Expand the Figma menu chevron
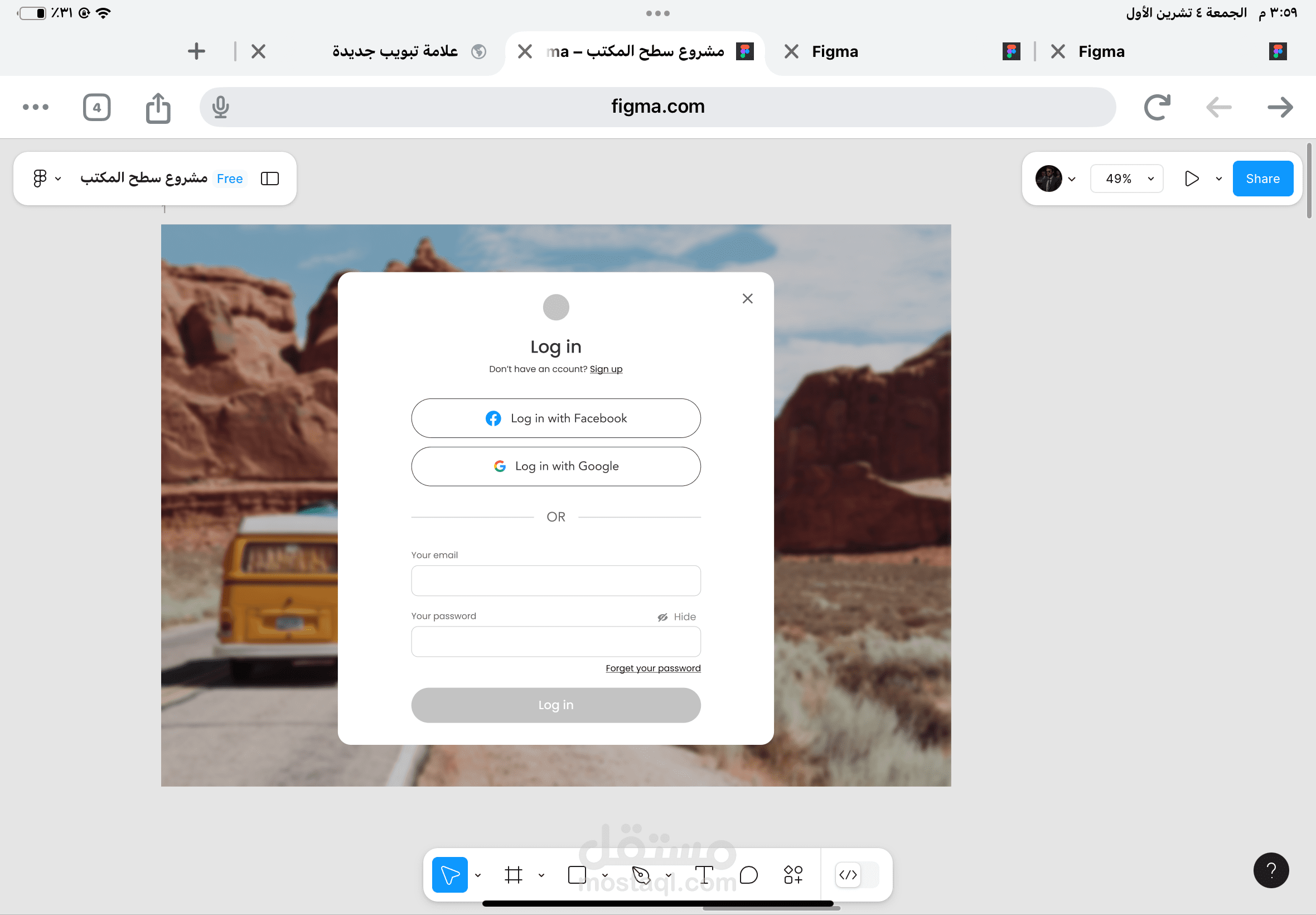Screen dimensions: 1316x915 pos(58,179)
